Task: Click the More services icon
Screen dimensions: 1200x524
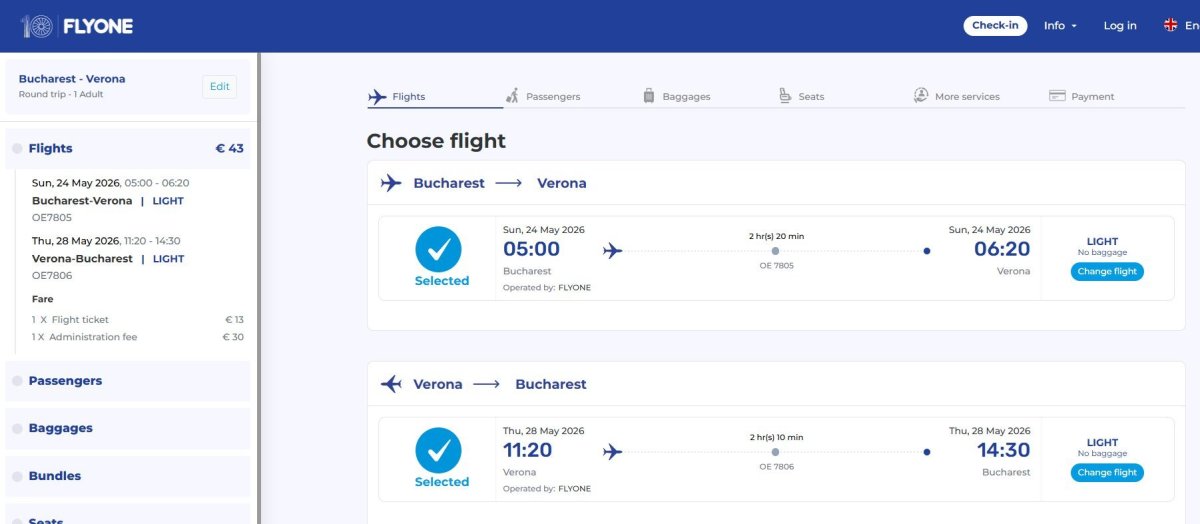Action: coord(921,95)
